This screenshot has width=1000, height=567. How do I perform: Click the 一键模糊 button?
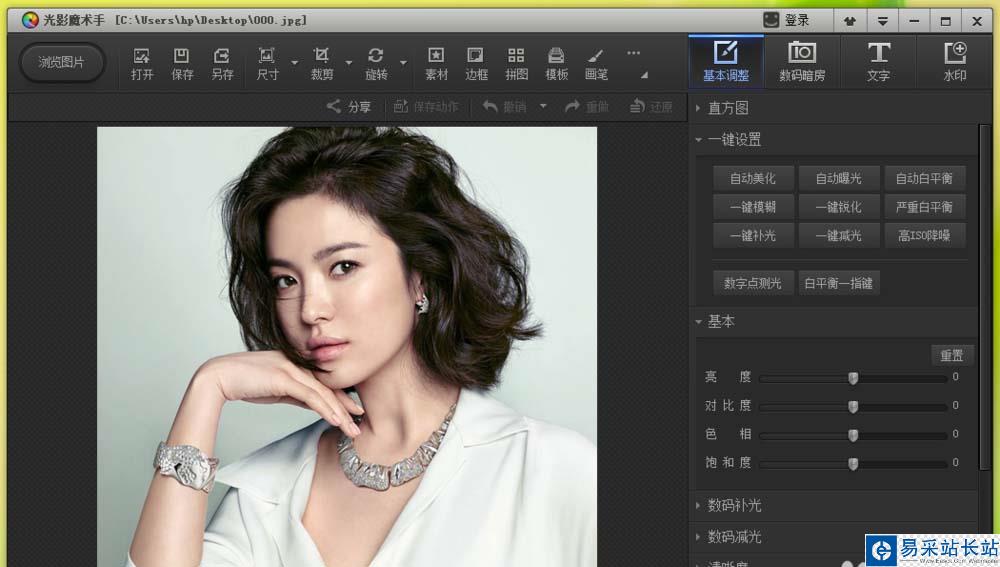pos(753,207)
